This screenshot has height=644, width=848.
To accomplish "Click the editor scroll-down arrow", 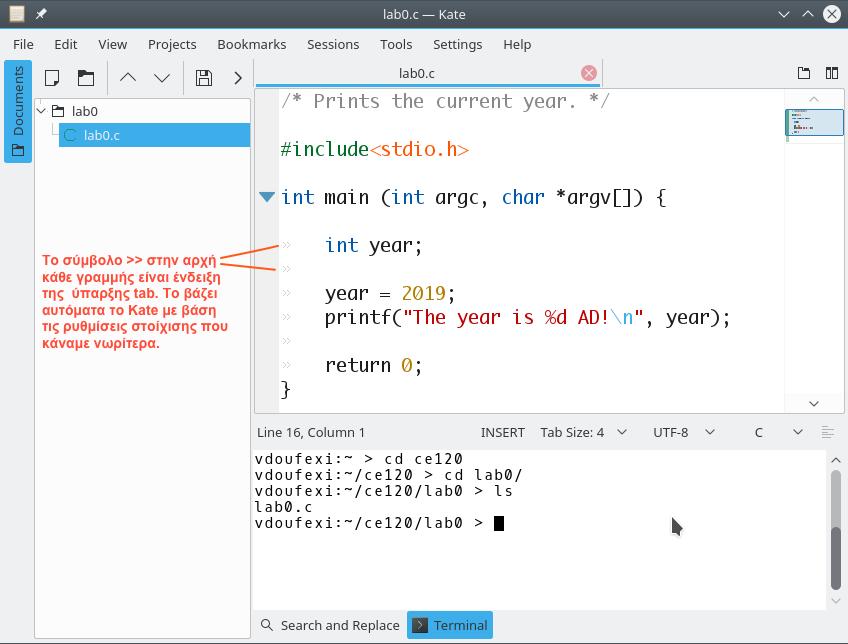I will pos(814,403).
